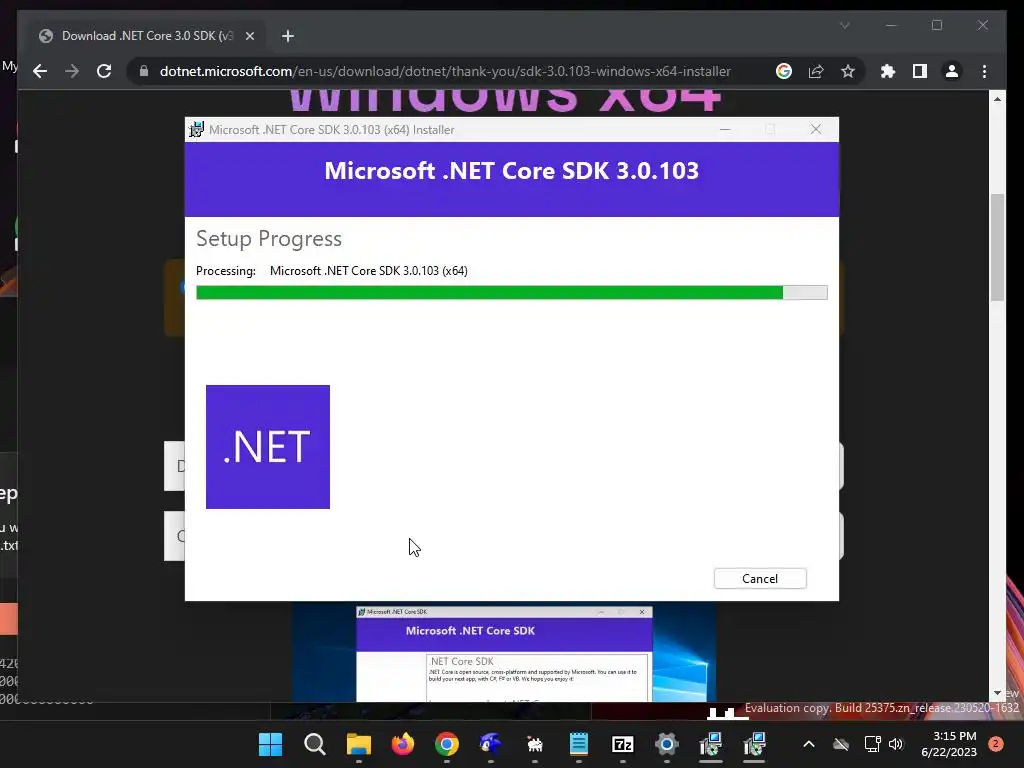The width and height of the screenshot is (1024, 768).
Task: Click the installer's title bar icon
Action: (x=196, y=129)
